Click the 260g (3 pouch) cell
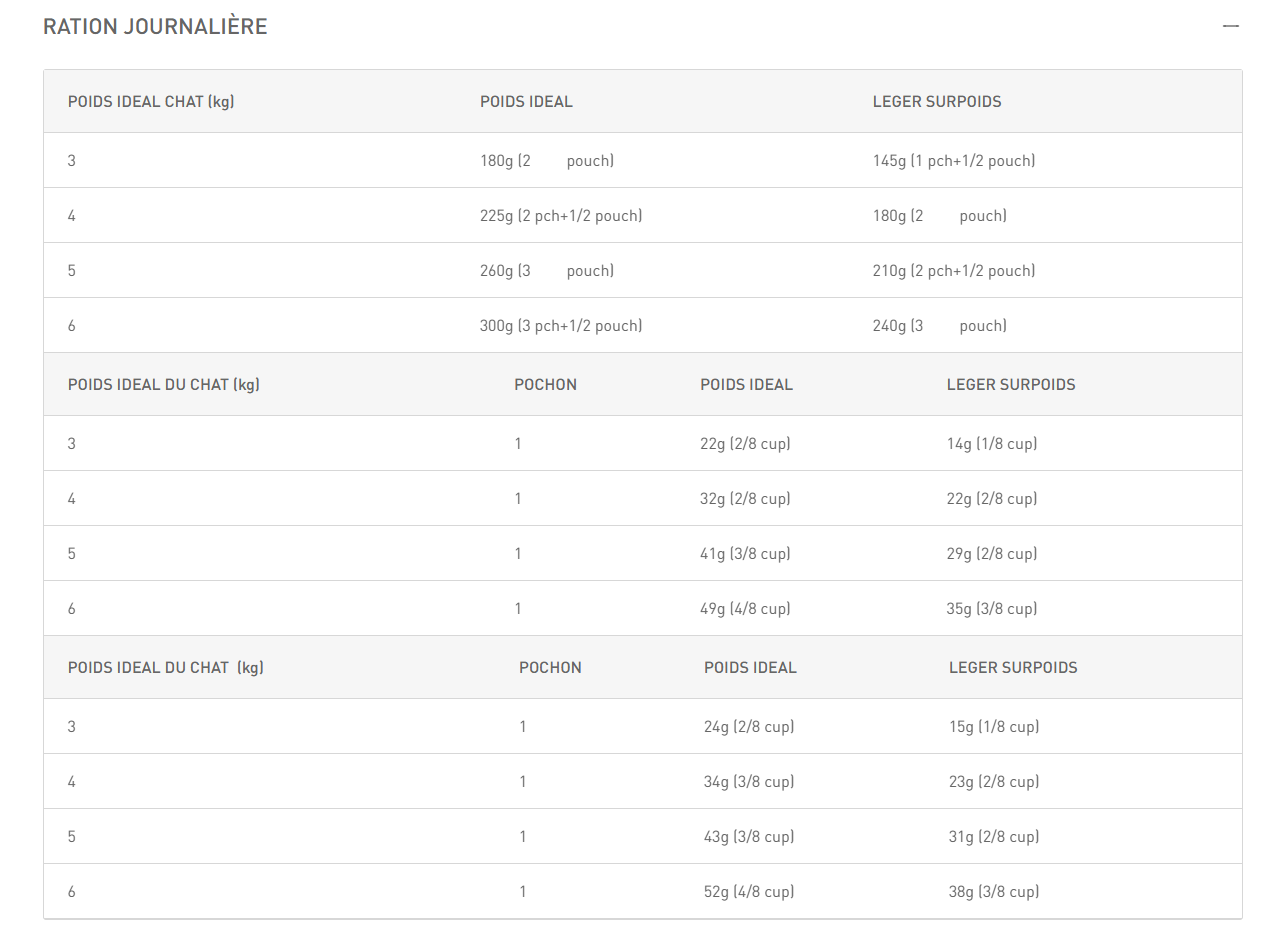The image size is (1273, 940). coord(546,271)
